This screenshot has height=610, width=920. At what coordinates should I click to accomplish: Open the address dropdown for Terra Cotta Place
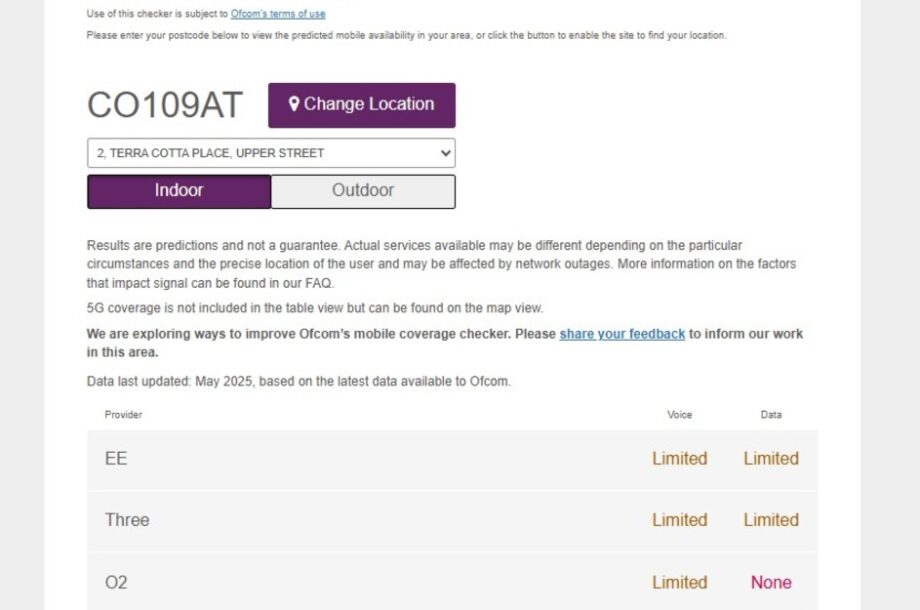271,153
